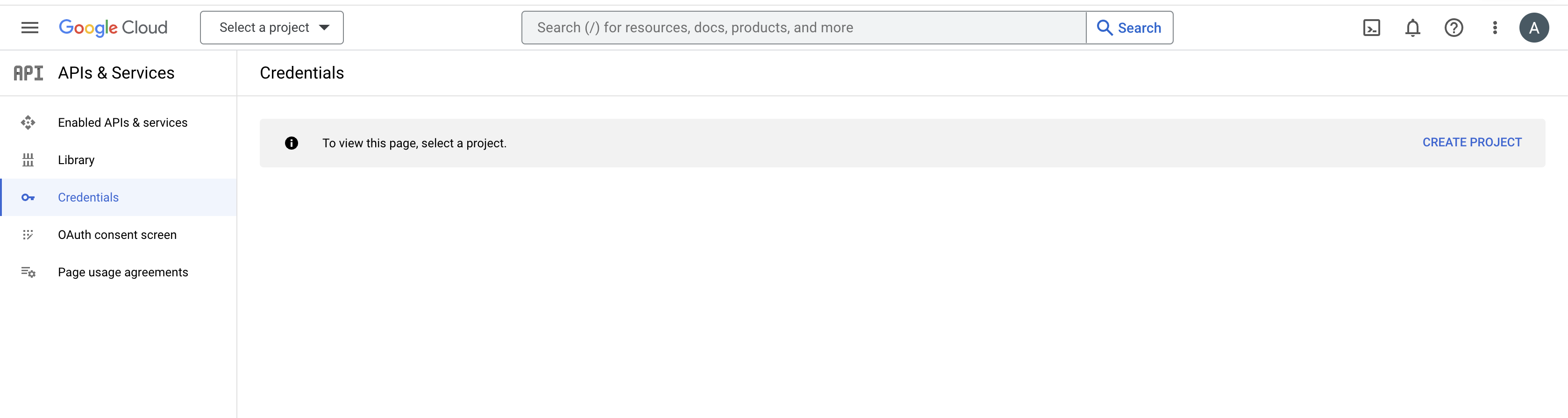Image resolution: width=1568 pixels, height=418 pixels.
Task: Open the hamburger navigation menu
Action: click(x=29, y=28)
